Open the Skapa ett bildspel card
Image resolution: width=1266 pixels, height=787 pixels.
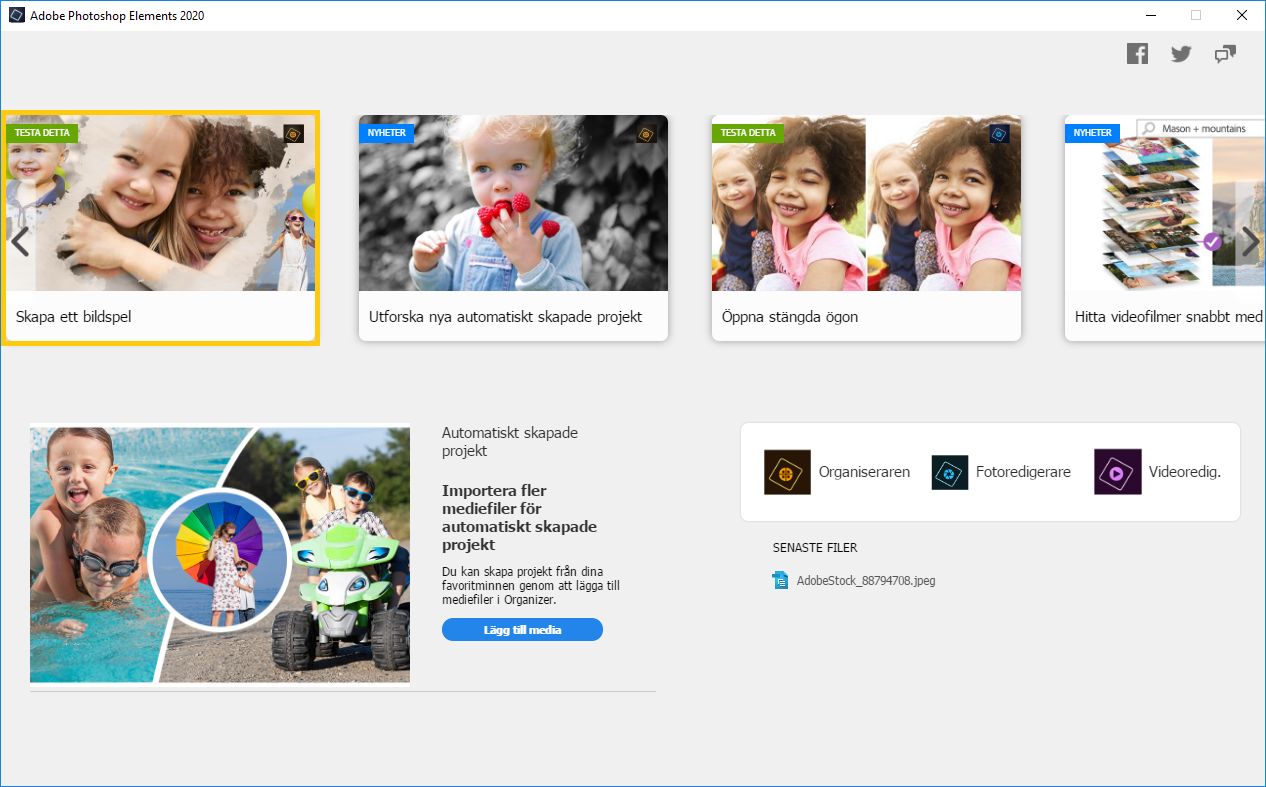point(161,228)
